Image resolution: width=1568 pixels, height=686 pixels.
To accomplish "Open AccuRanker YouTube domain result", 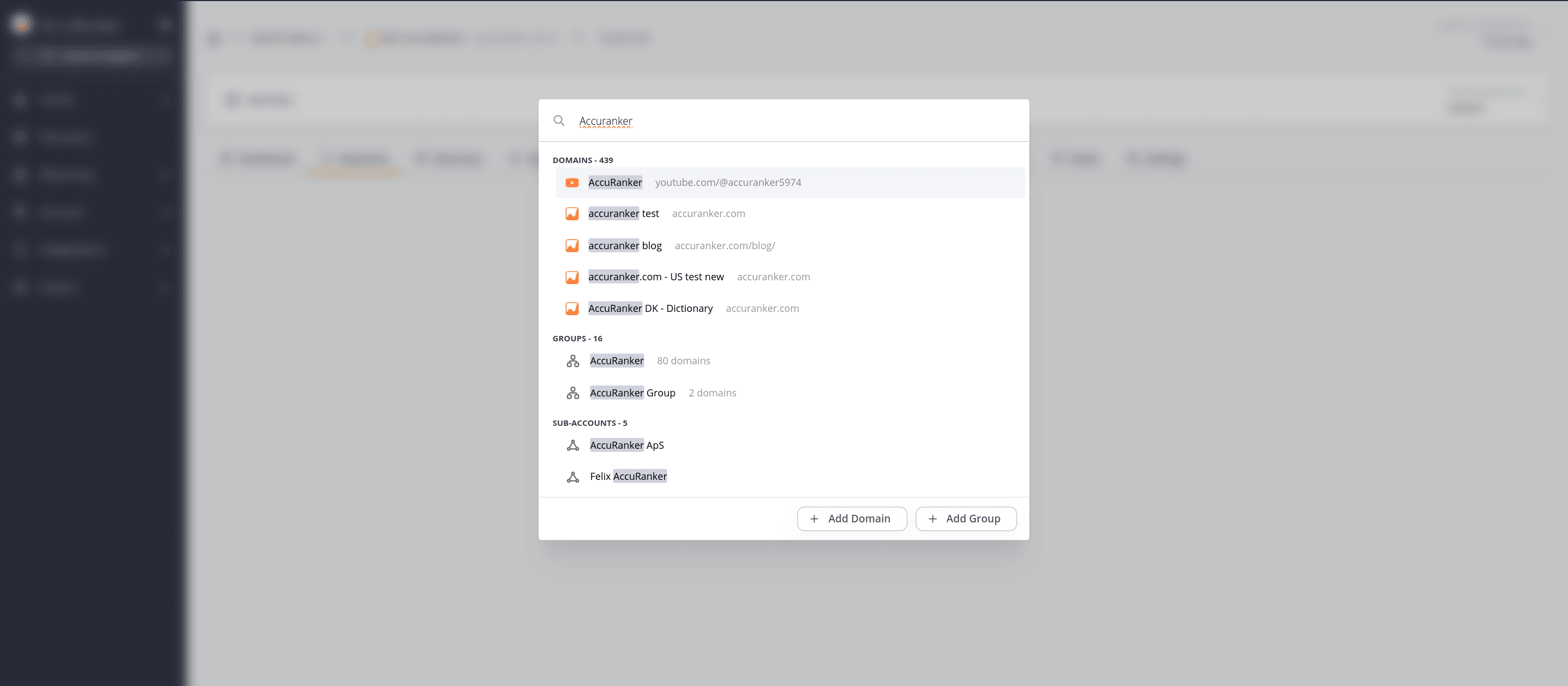I will point(789,183).
